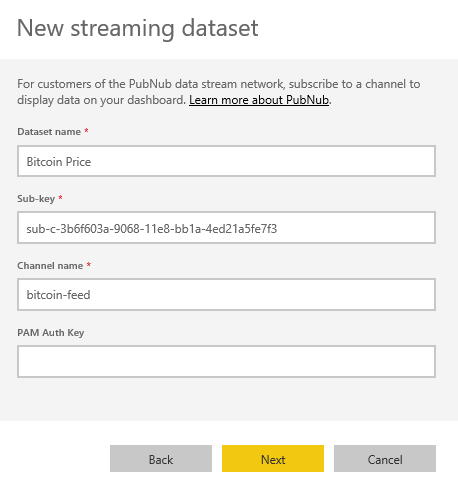The image size is (458, 500).
Task: Click the Dataset name label
Action: pyautogui.click(x=49, y=132)
